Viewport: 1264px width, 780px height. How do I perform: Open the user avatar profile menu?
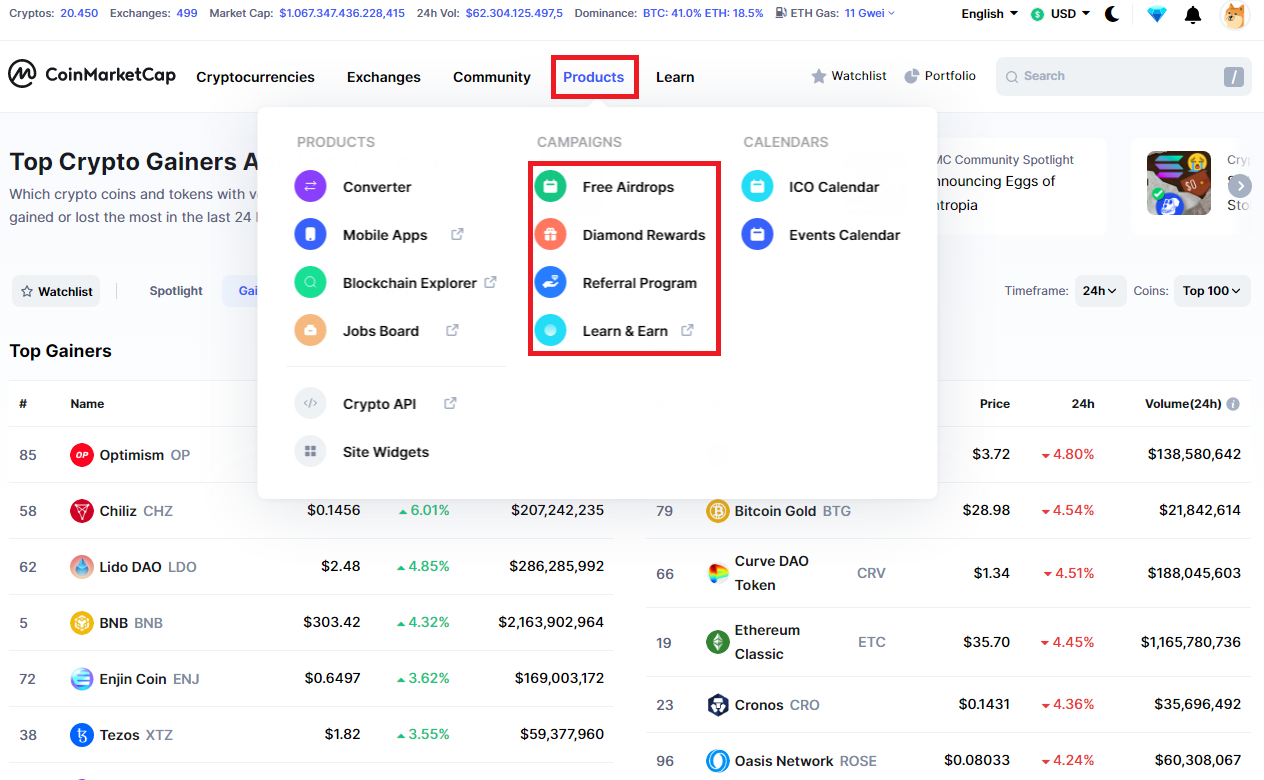click(x=1235, y=14)
